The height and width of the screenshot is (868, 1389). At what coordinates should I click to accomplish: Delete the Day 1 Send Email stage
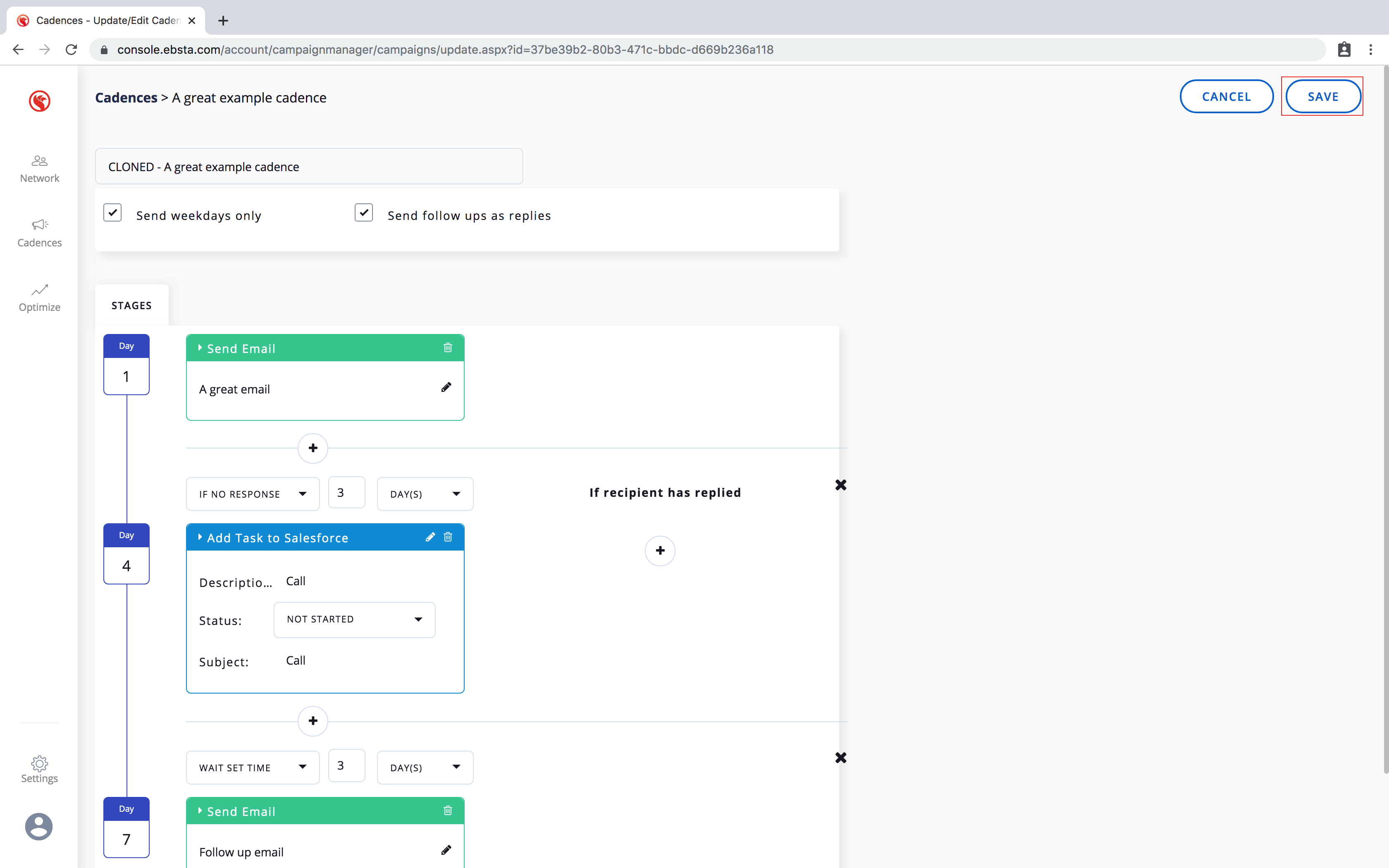[x=448, y=348]
